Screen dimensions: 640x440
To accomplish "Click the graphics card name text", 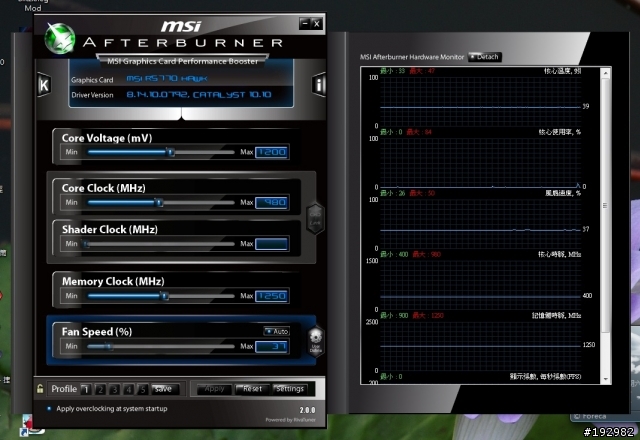I will [167, 78].
